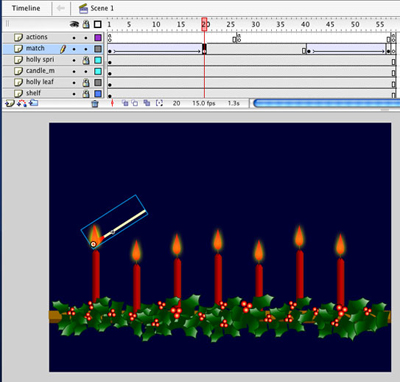Image resolution: width=400 pixels, height=382 pixels.
Task: Click the back arrow beside Timeline
Action: coord(61,8)
